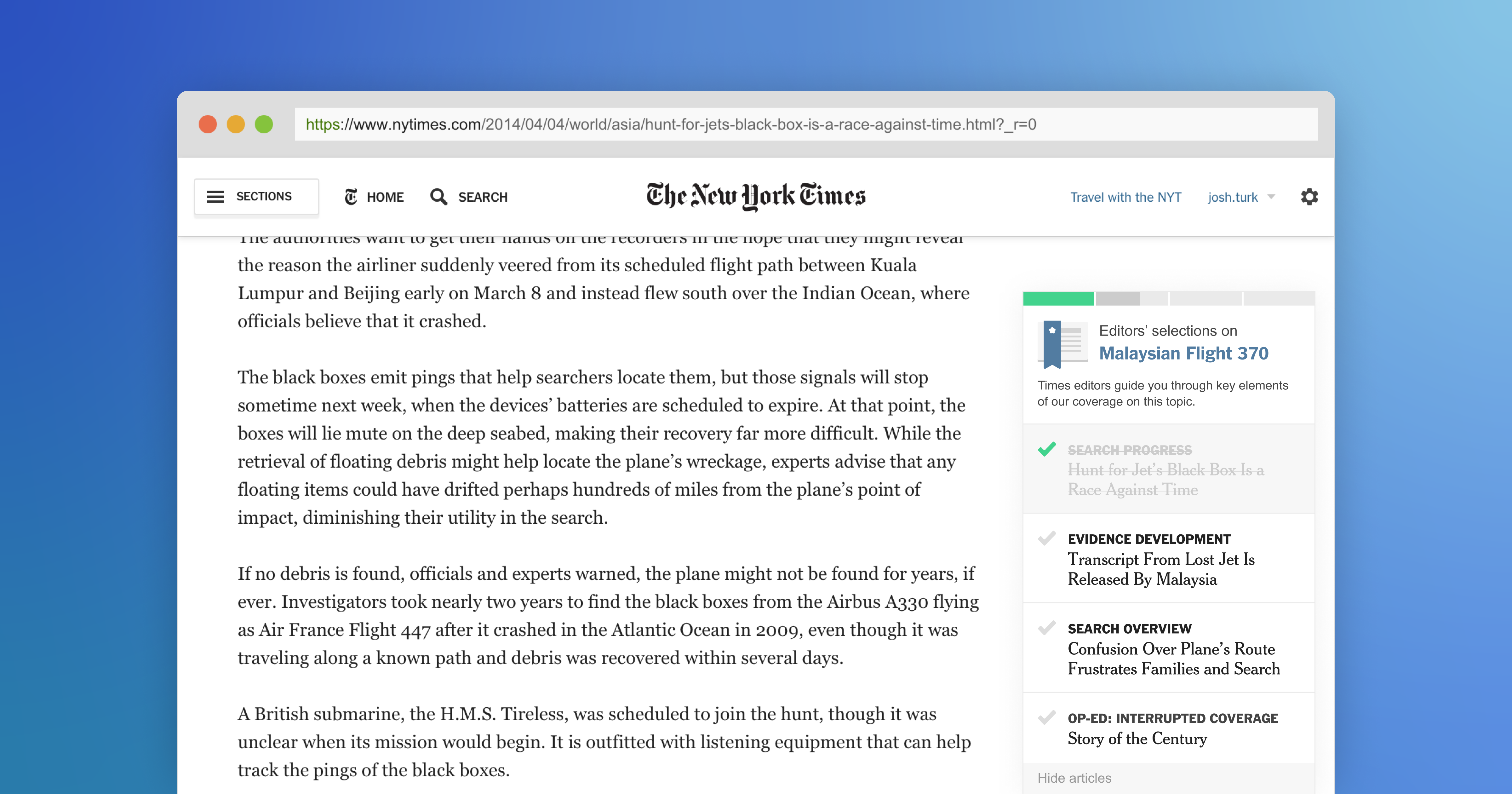Image resolution: width=1512 pixels, height=794 pixels.
Task: Click the NYT 'T' home icon
Action: point(351,197)
